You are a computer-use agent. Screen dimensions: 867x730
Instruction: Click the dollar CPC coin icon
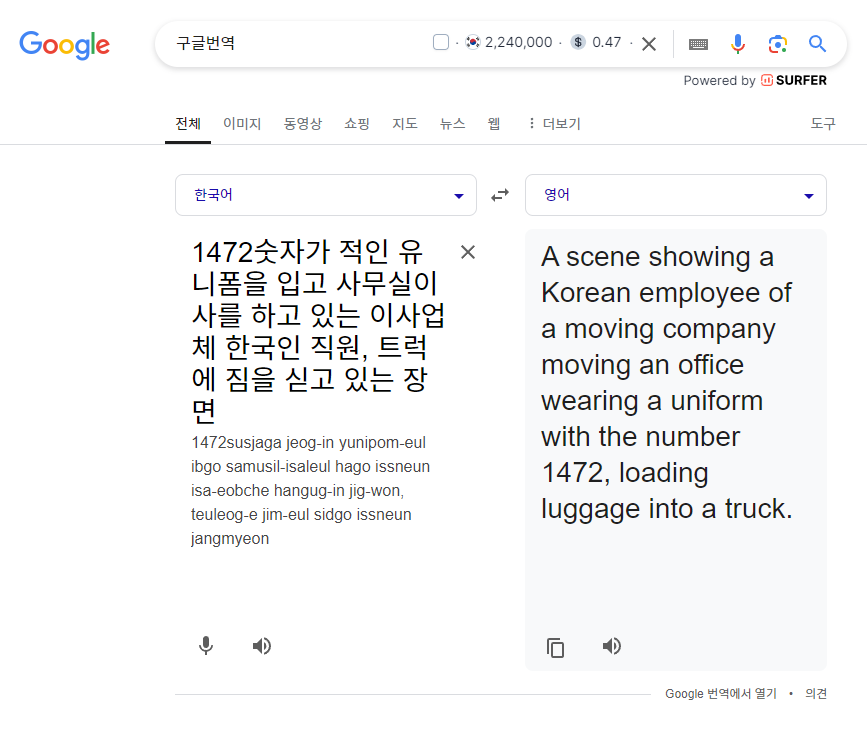(x=578, y=42)
